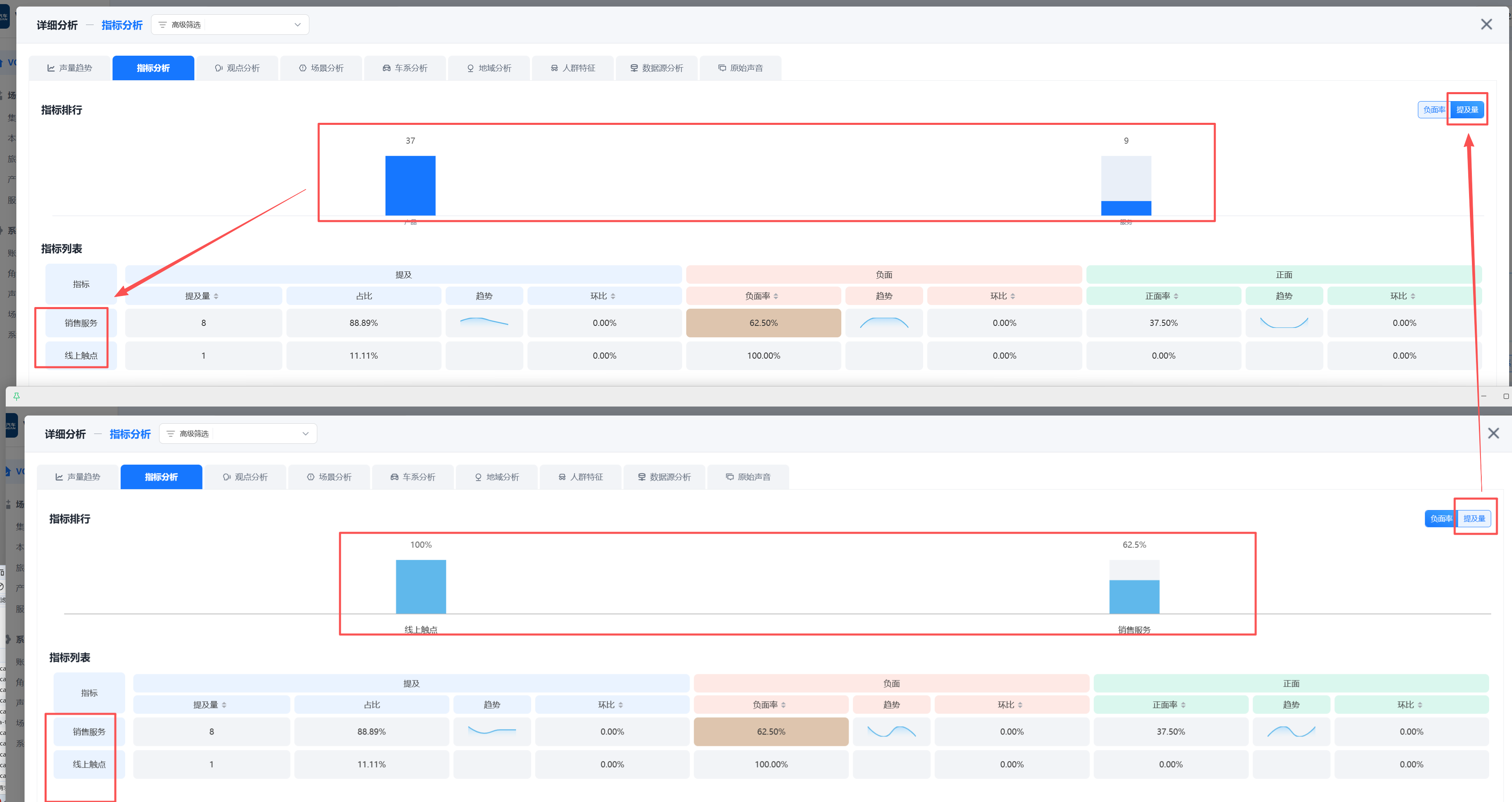Expand 高级筛选 dropdown in the lower panel
The image size is (1512, 802).
238,433
